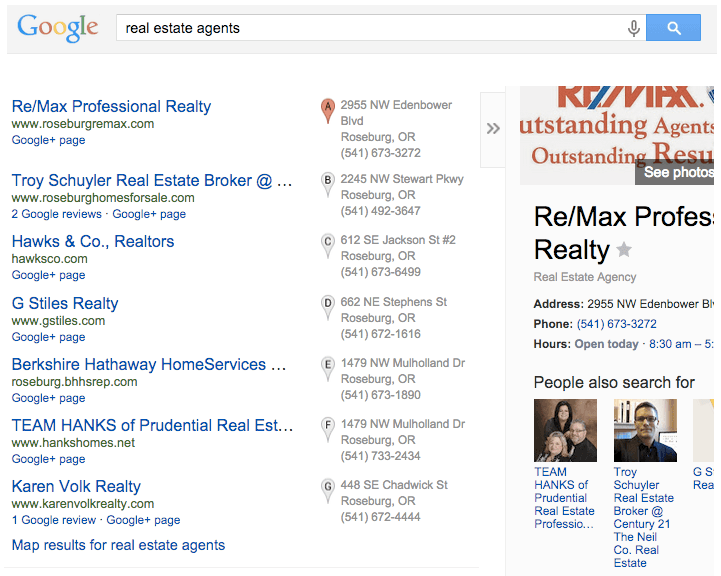Click www.gstiles.com URL
Viewport: 721px width, 576px height.
58,321
